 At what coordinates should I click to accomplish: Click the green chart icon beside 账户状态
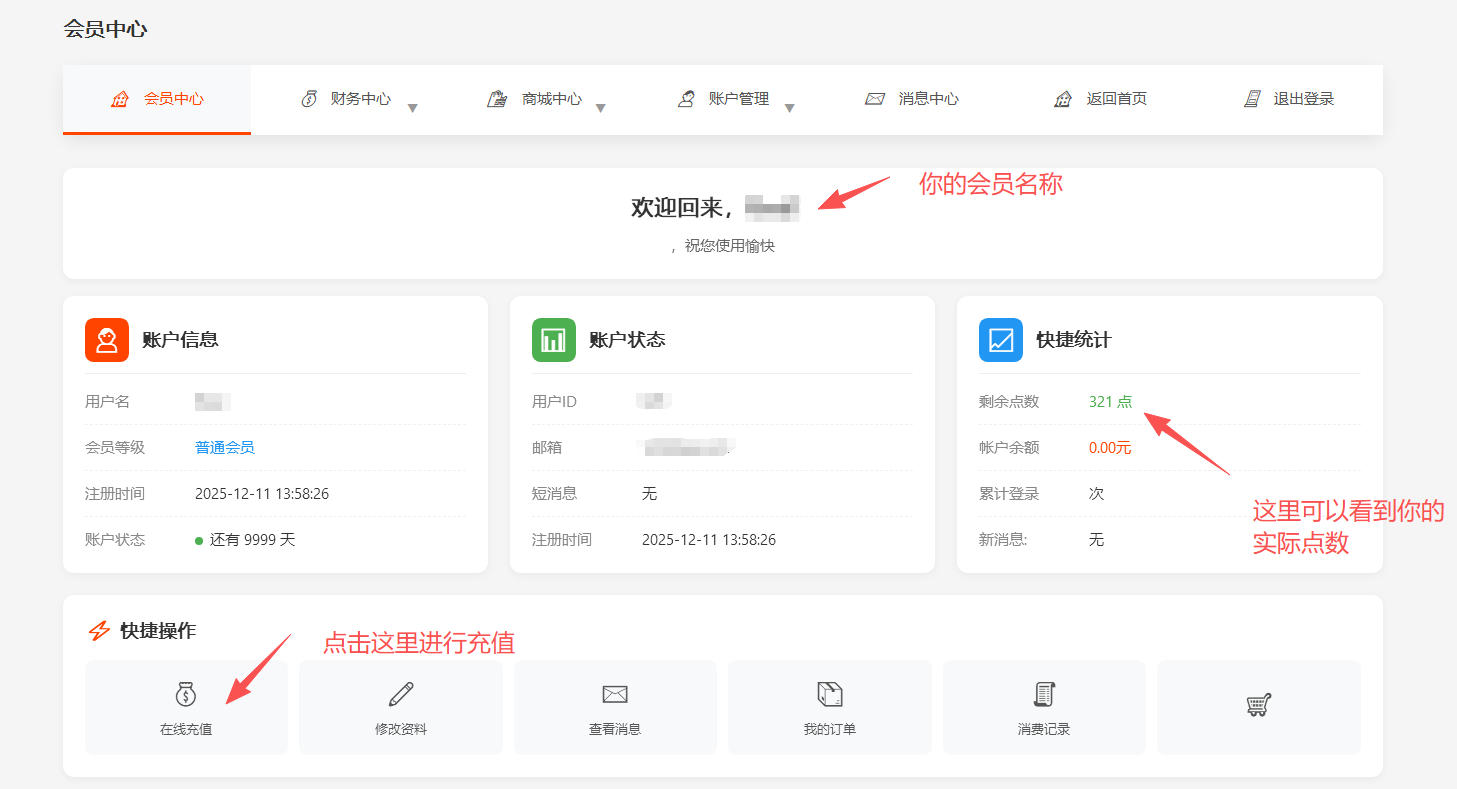point(554,339)
